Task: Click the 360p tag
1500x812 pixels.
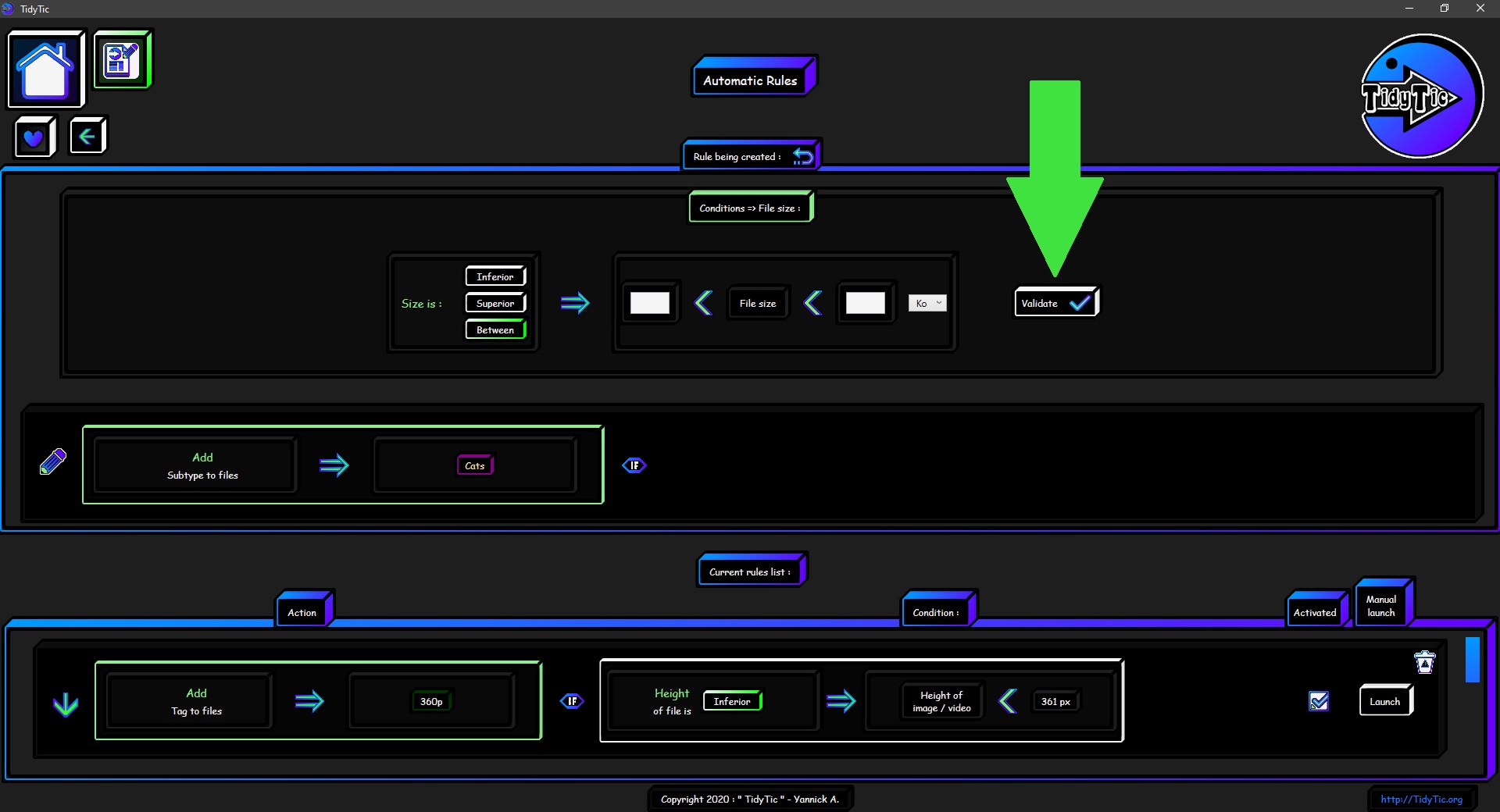Action: pyautogui.click(x=431, y=701)
